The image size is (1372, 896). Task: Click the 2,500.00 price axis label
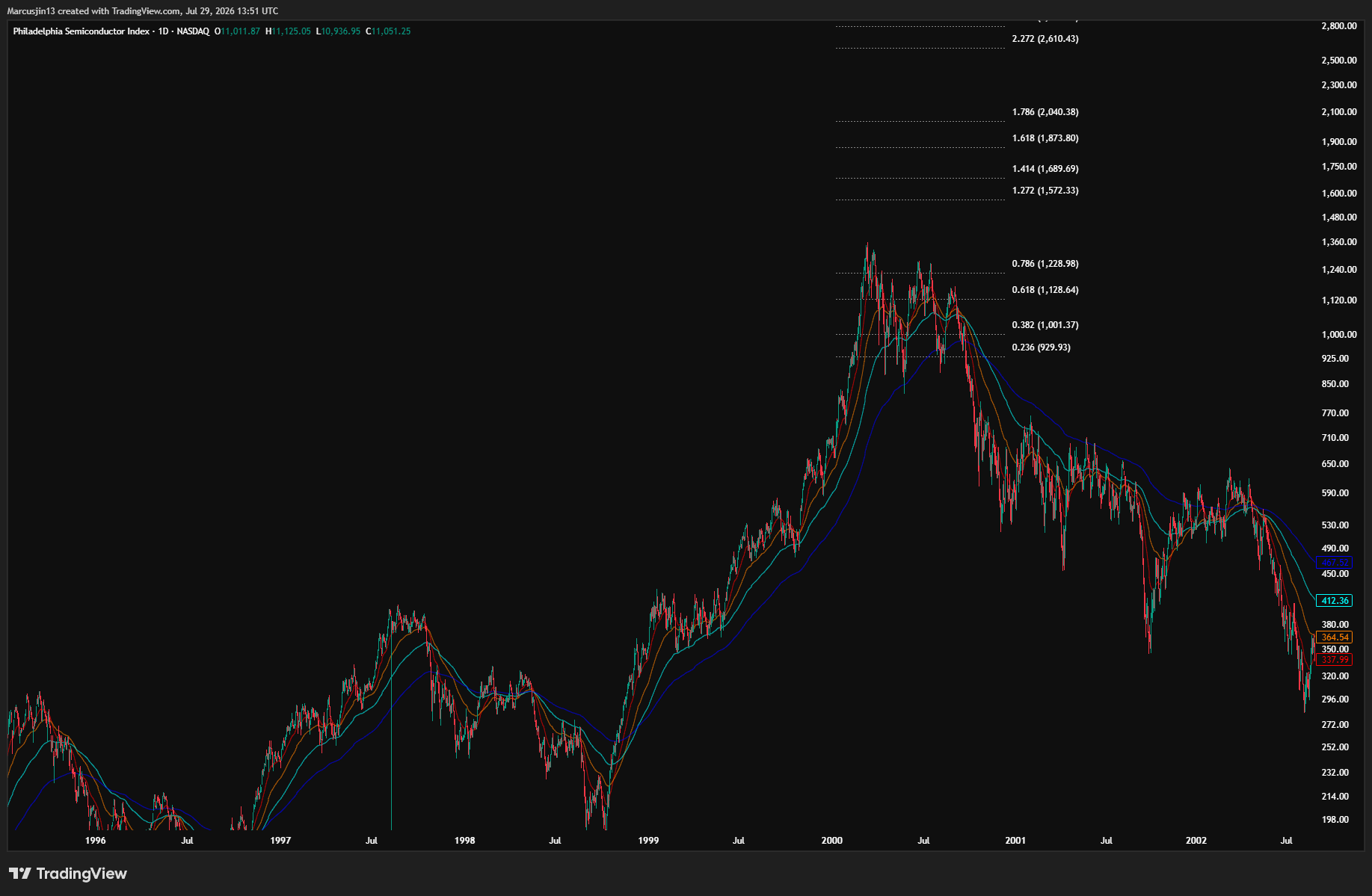tap(1339, 61)
